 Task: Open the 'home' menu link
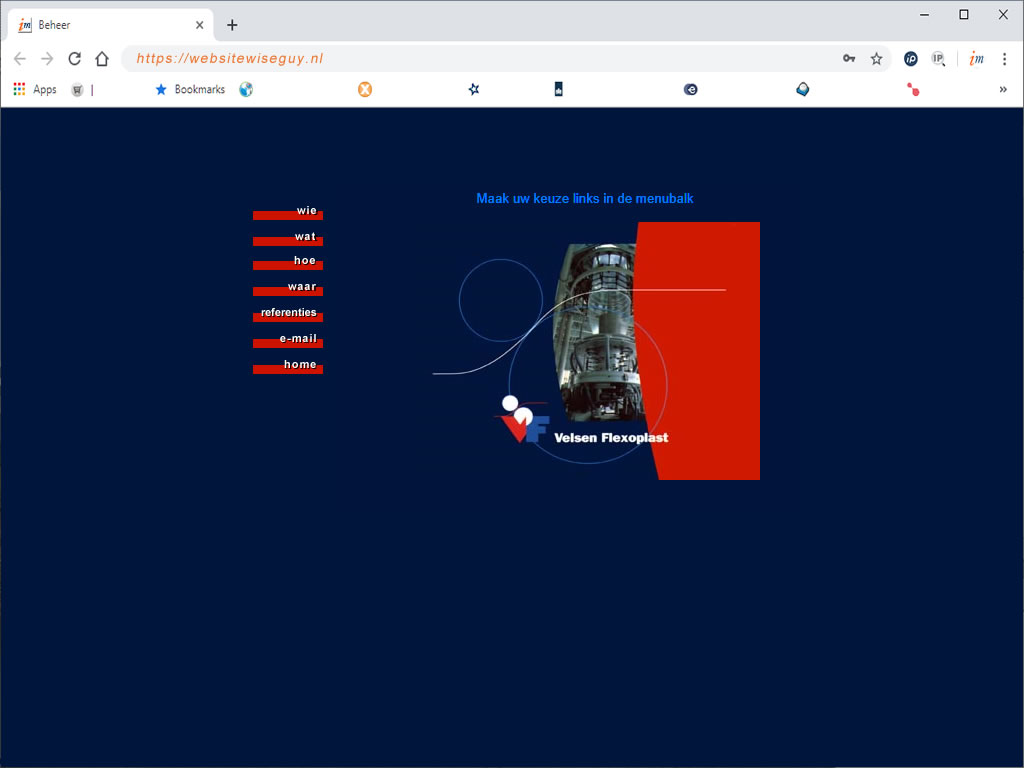pos(288,366)
